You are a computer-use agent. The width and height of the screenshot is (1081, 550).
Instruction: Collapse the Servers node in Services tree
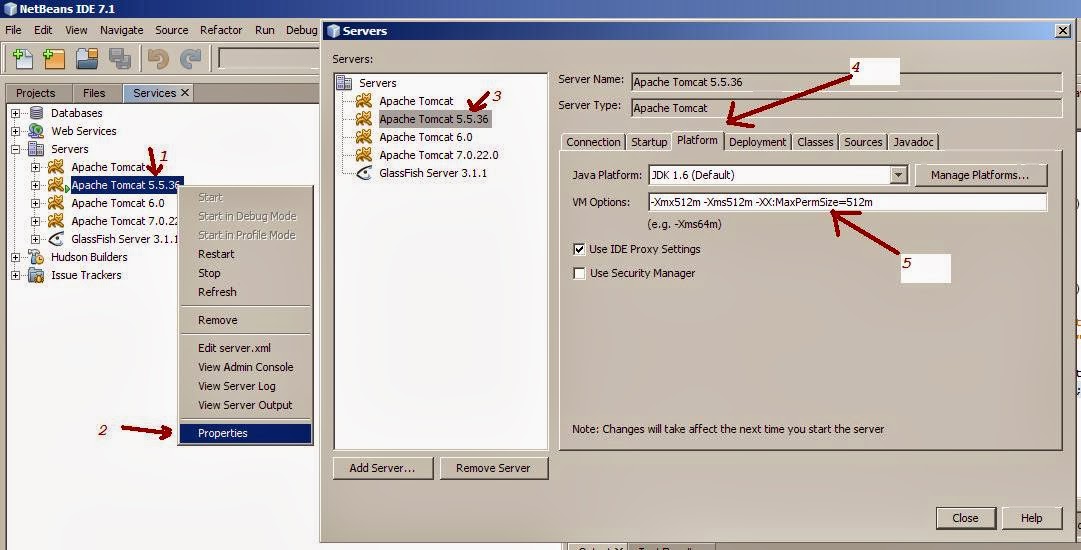pos(16,149)
